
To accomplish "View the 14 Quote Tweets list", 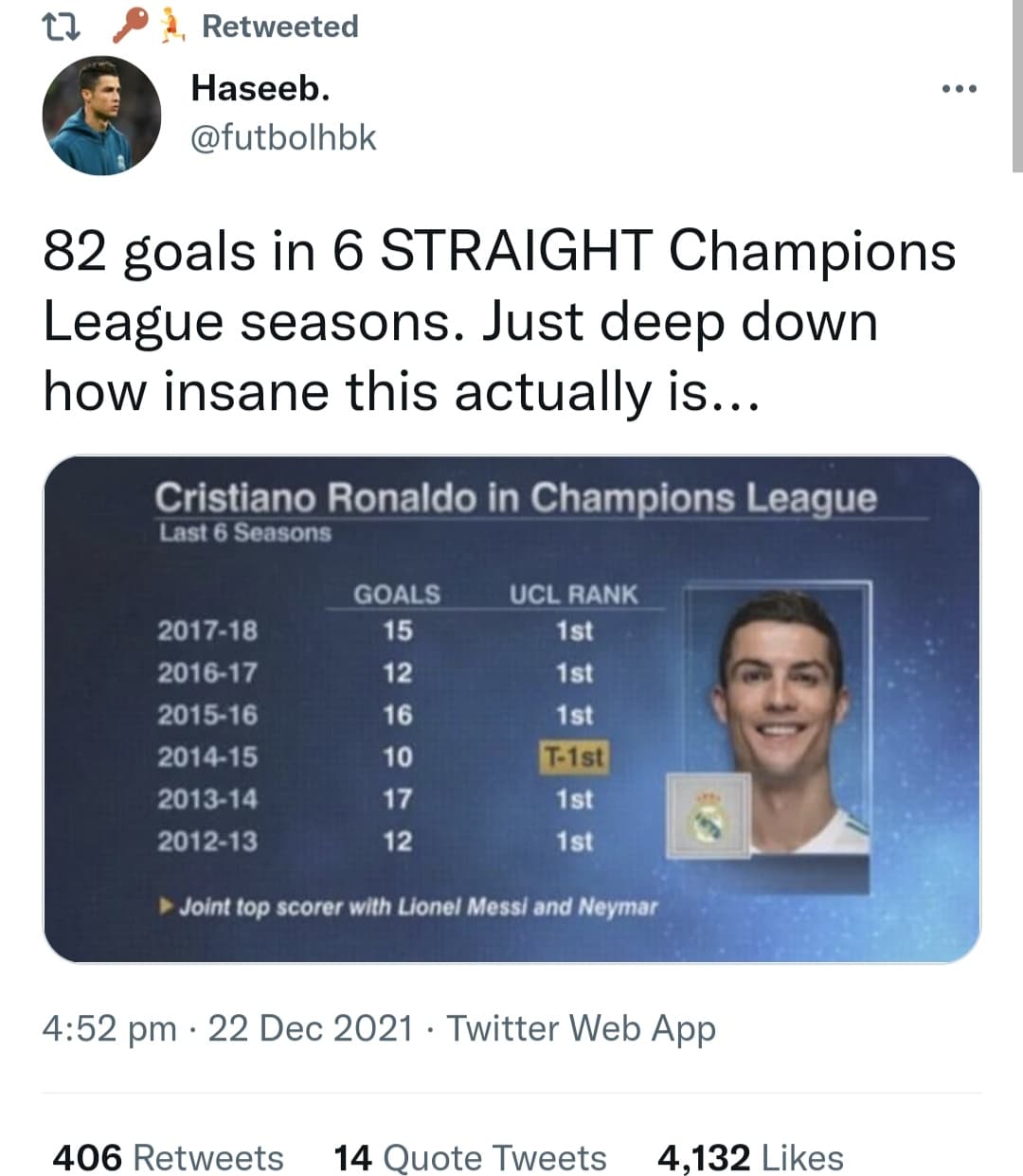I will coord(470,1157).
